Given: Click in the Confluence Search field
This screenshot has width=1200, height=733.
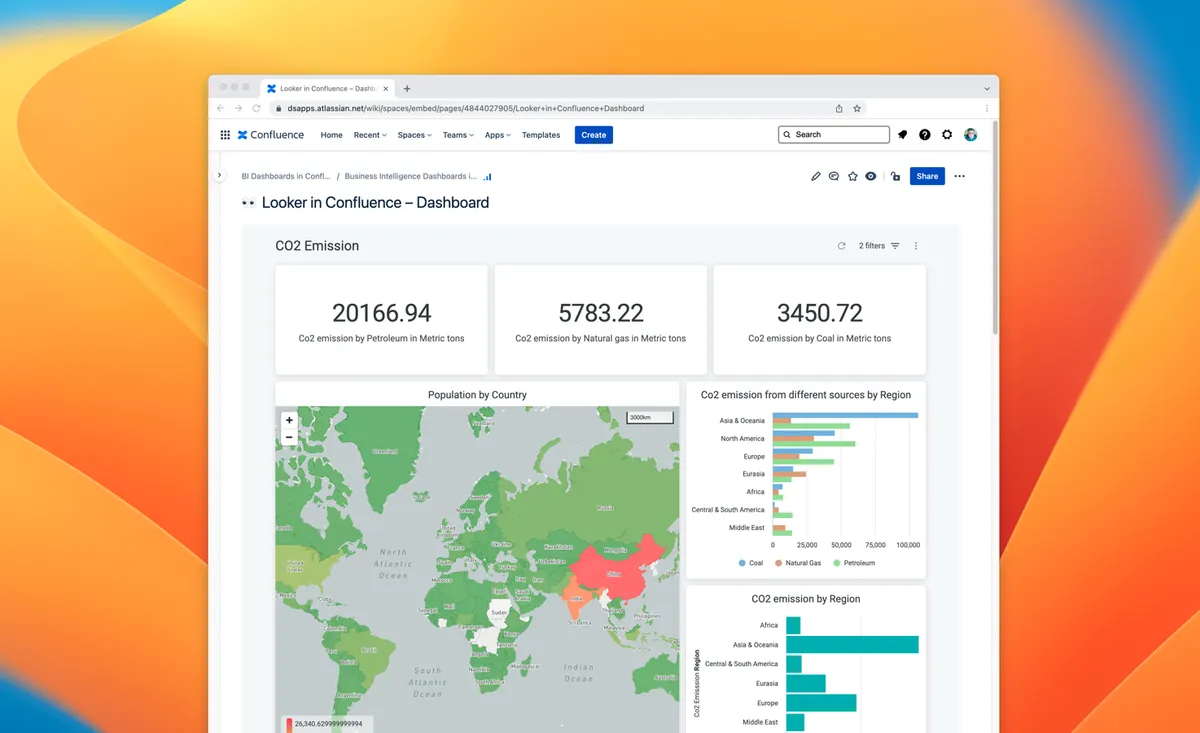Looking at the screenshot, I should pos(834,134).
